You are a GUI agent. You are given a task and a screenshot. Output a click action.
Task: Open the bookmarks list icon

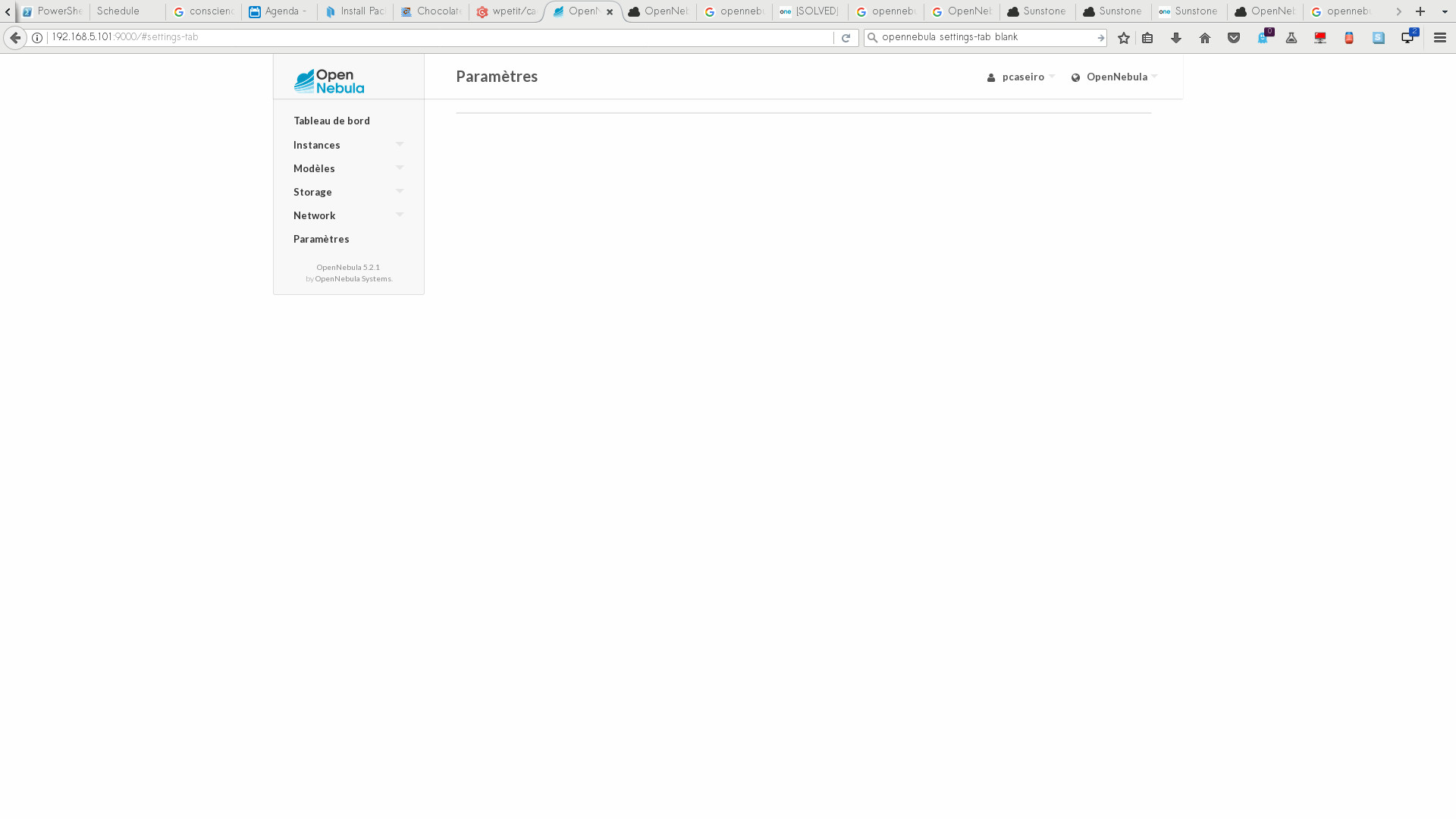coord(1147,37)
